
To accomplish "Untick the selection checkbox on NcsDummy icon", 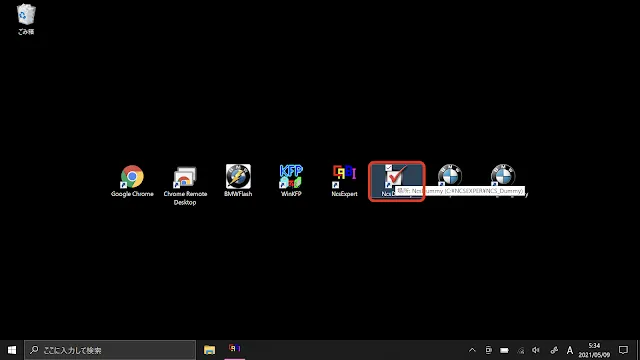I will pos(389,168).
